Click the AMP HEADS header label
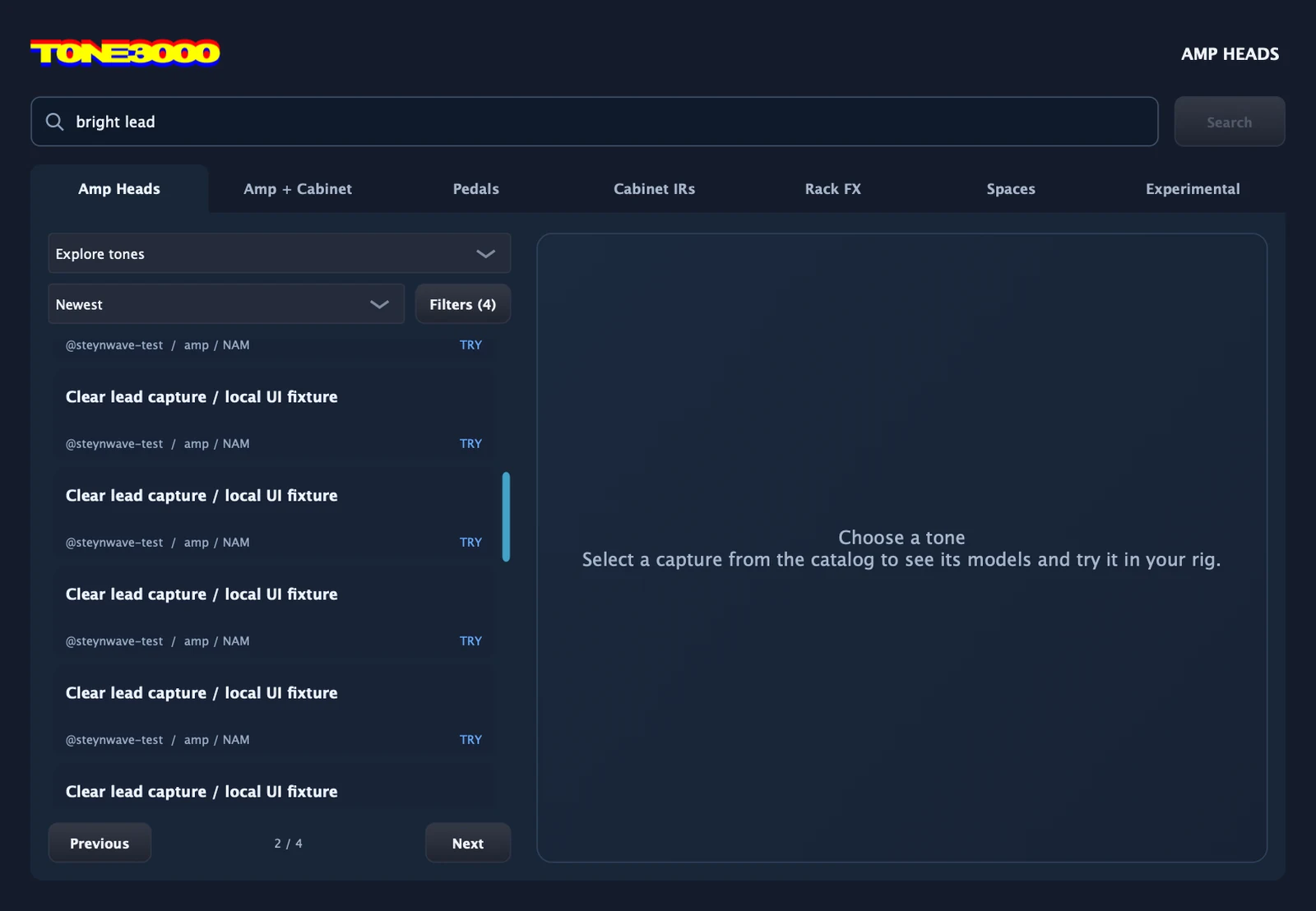 tap(1230, 53)
